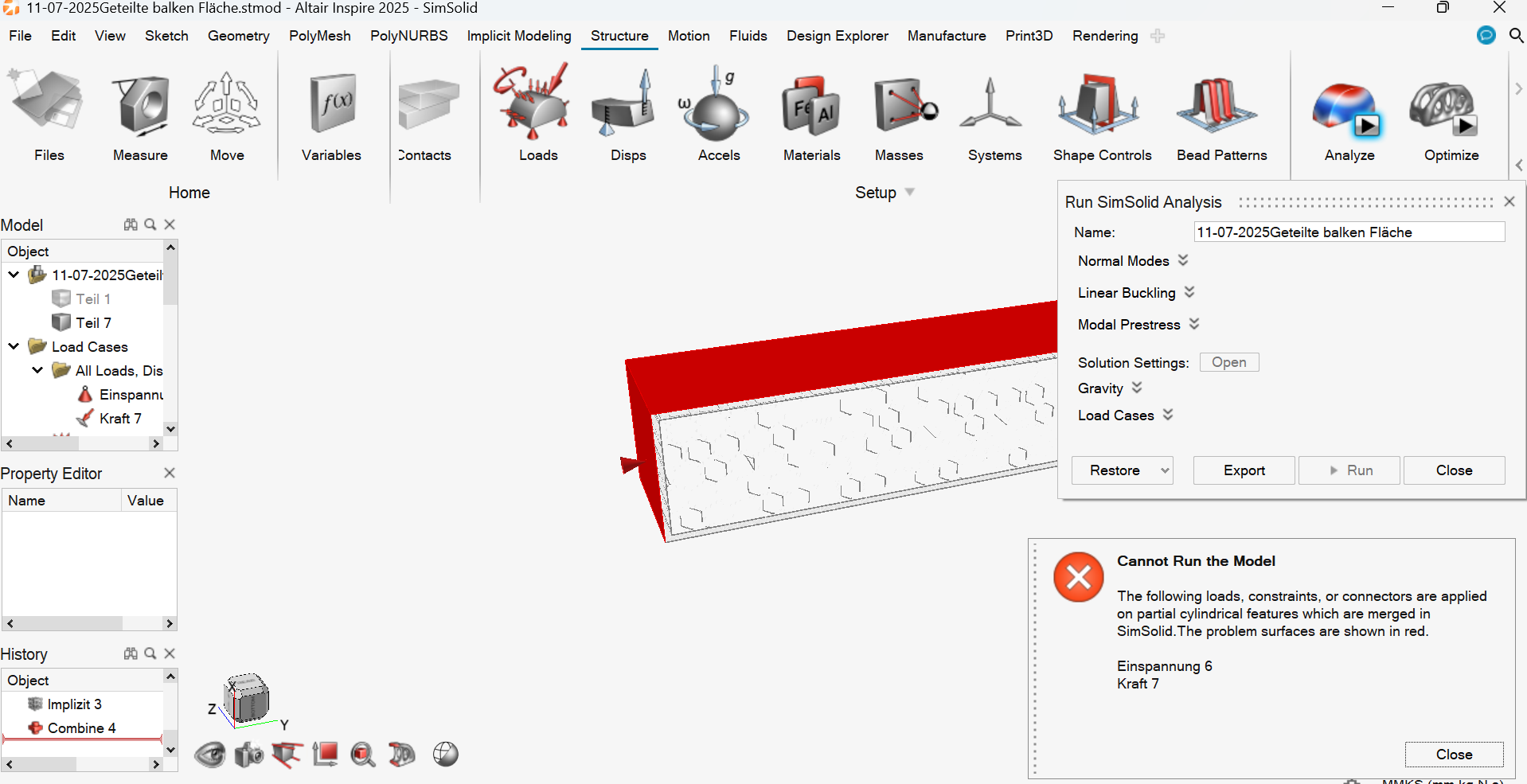Click the red-edged part display icon
1527x784 pixels.
coord(402,754)
